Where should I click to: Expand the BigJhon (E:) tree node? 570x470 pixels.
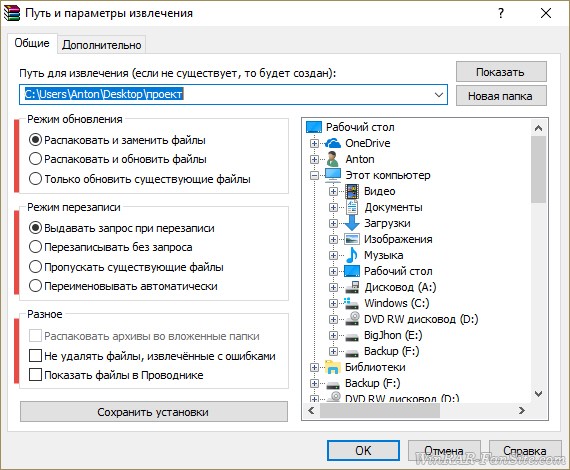(333, 336)
